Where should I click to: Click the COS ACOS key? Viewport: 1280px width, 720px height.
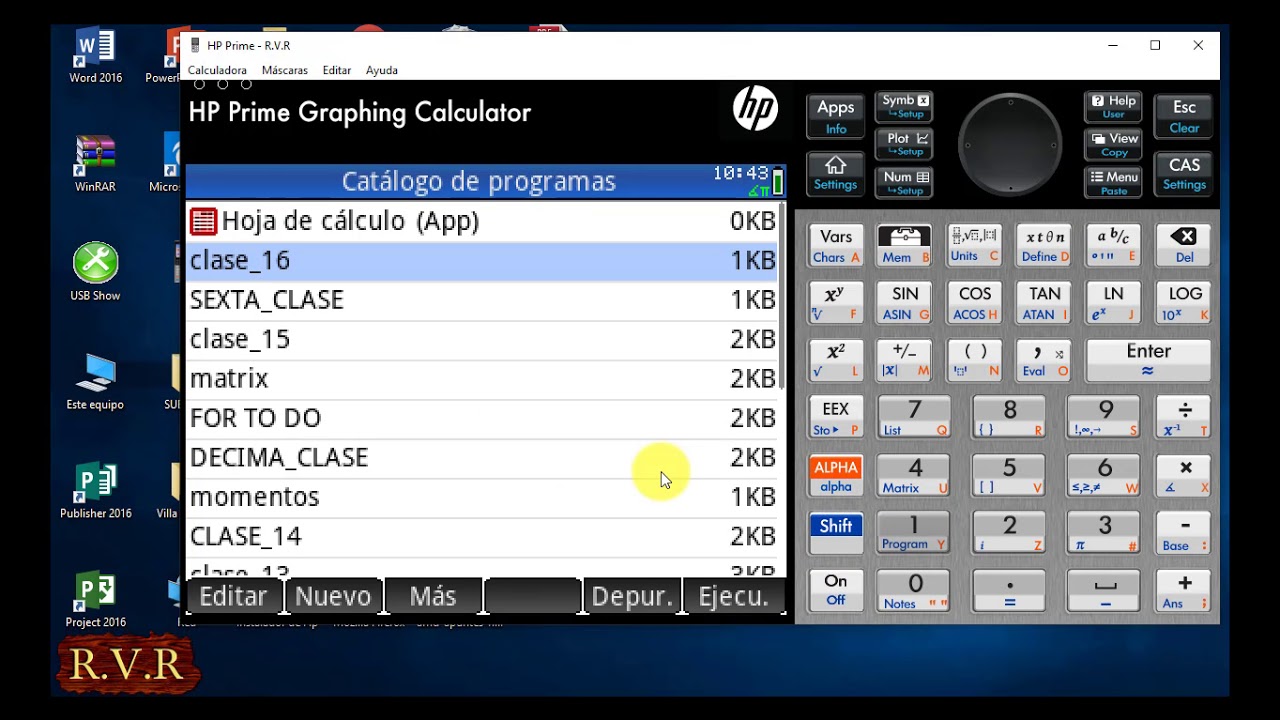pos(975,304)
